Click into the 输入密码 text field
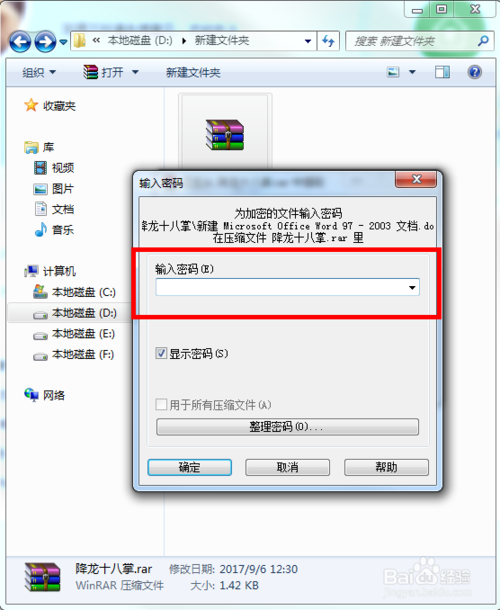The width and height of the screenshot is (500, 610). pyautogui.click(x=281, y=287)
